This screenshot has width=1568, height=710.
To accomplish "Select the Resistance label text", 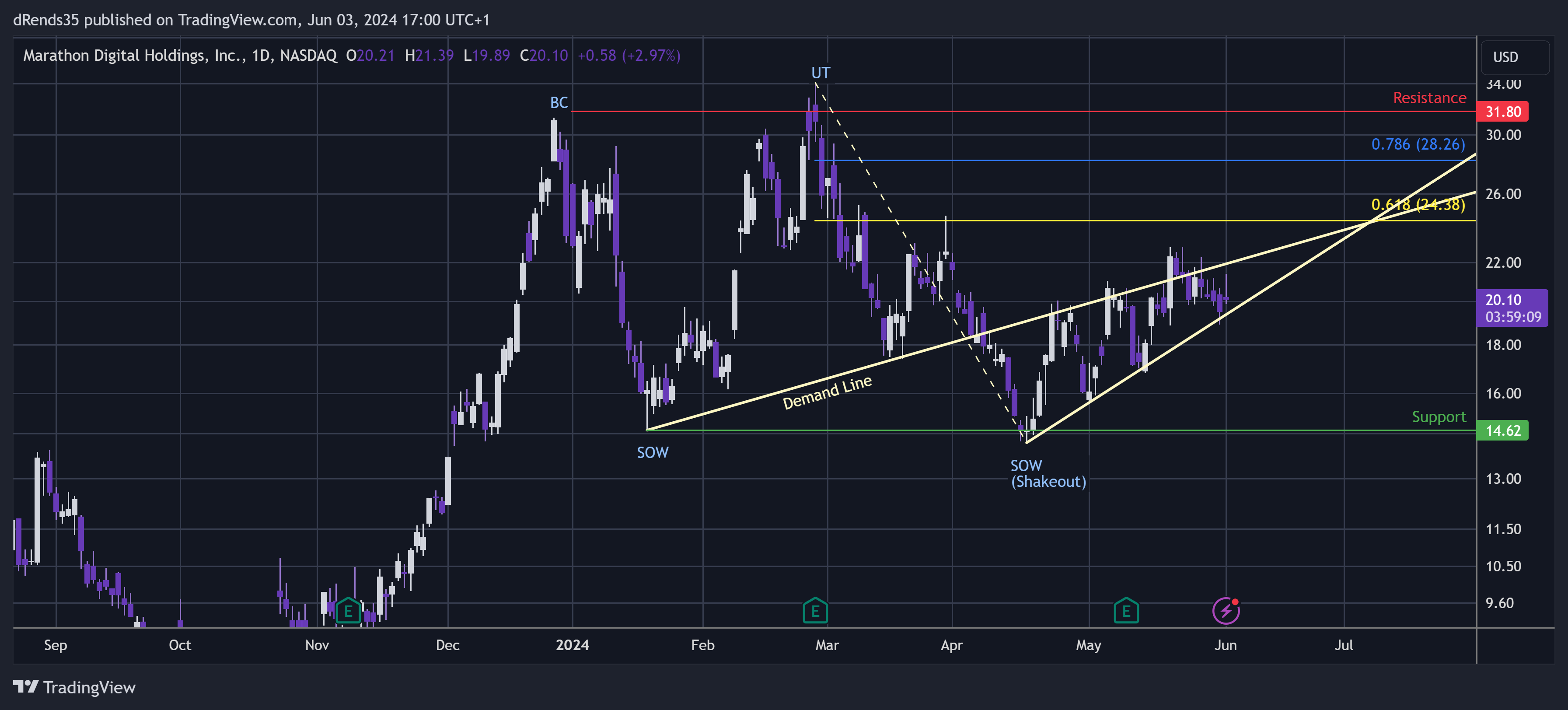I will click(x=1429, y=98).
